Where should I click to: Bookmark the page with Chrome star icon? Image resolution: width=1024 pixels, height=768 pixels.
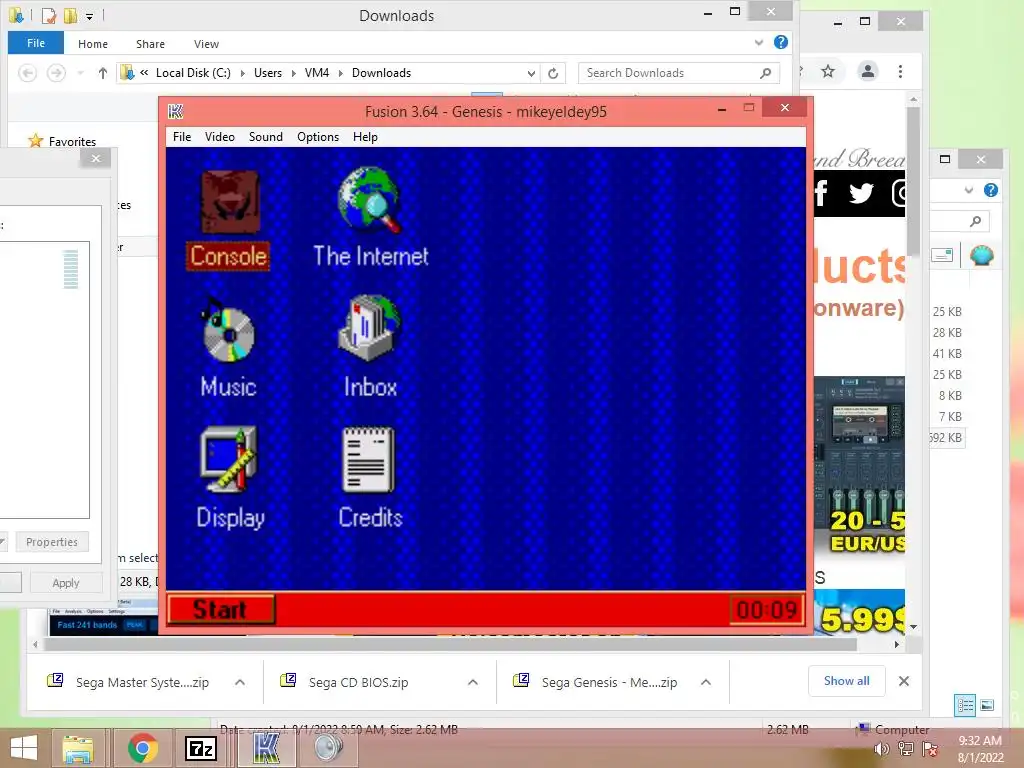point(828,71)
